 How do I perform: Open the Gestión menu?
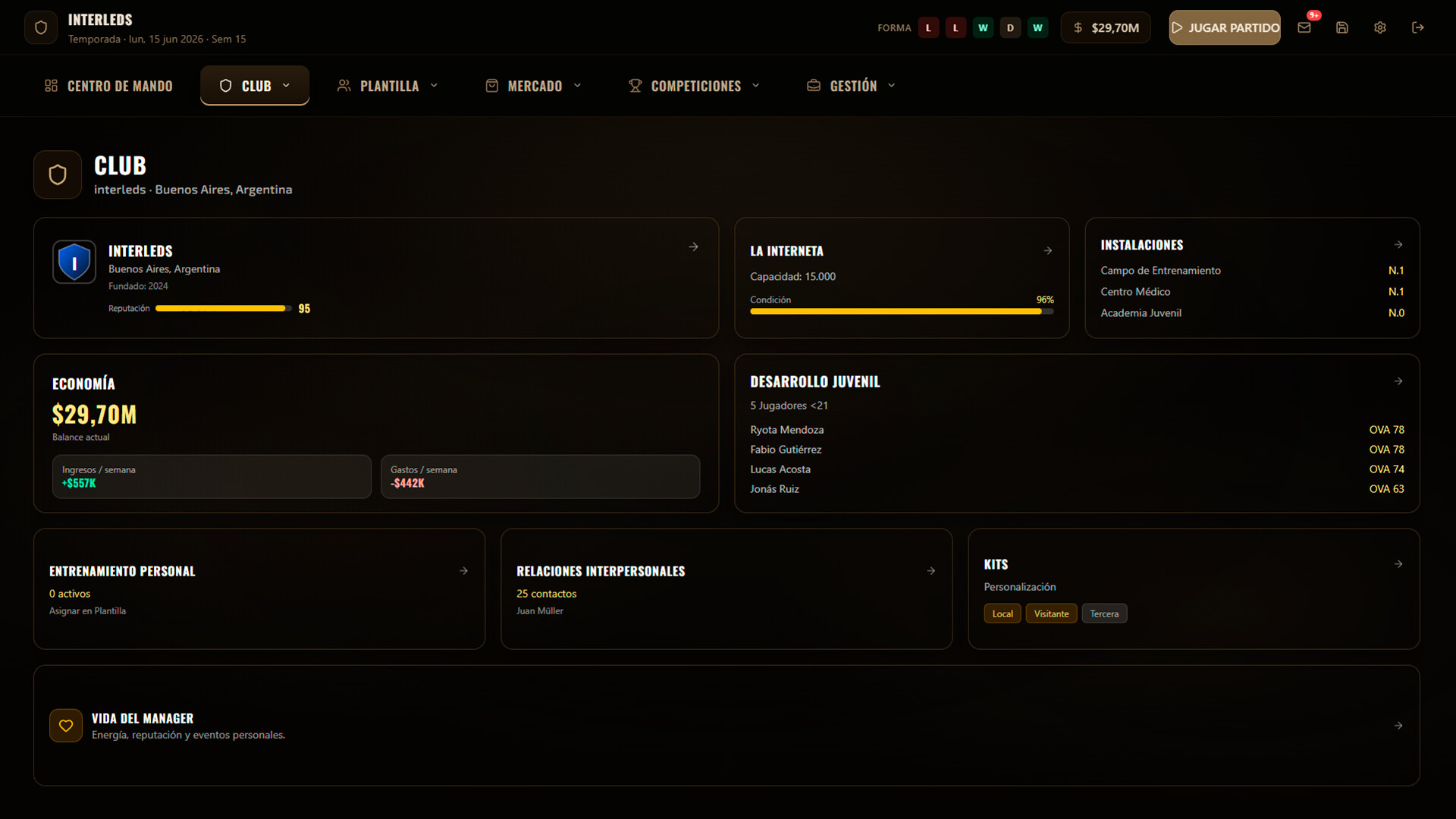coord(852,86)
